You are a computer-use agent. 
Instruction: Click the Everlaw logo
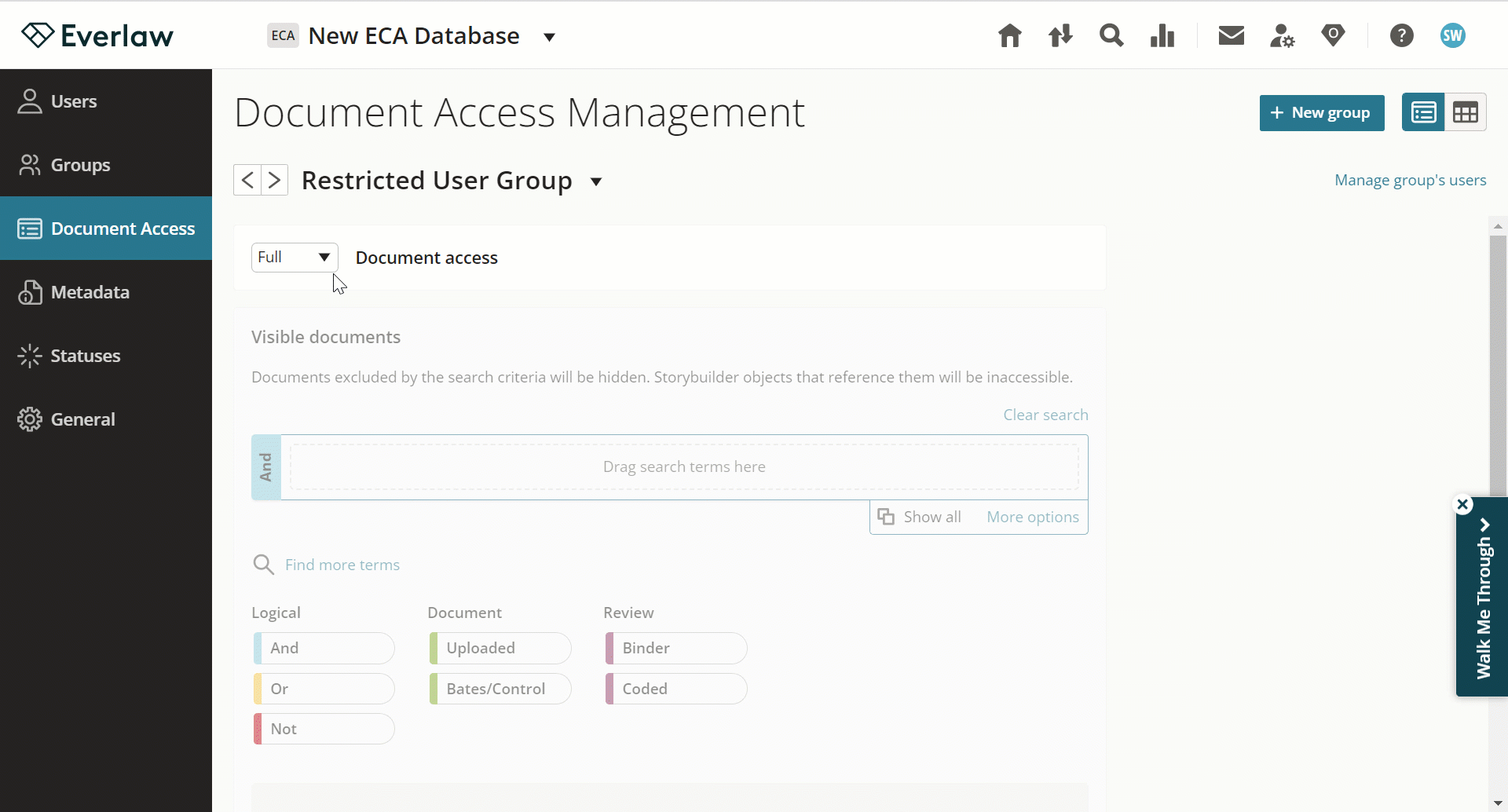[x=97, y=35]
